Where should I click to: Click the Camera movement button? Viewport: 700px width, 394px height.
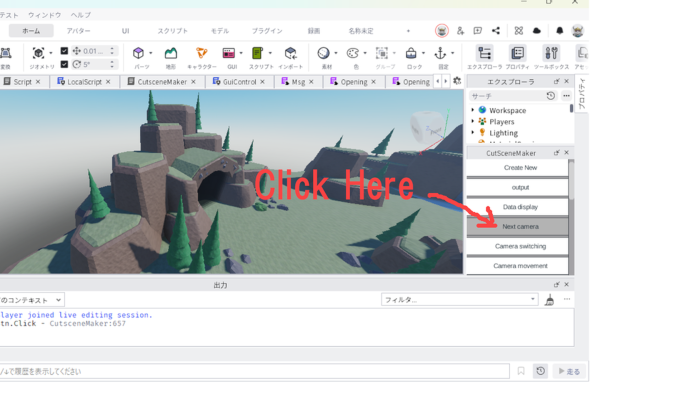(518, 266)
